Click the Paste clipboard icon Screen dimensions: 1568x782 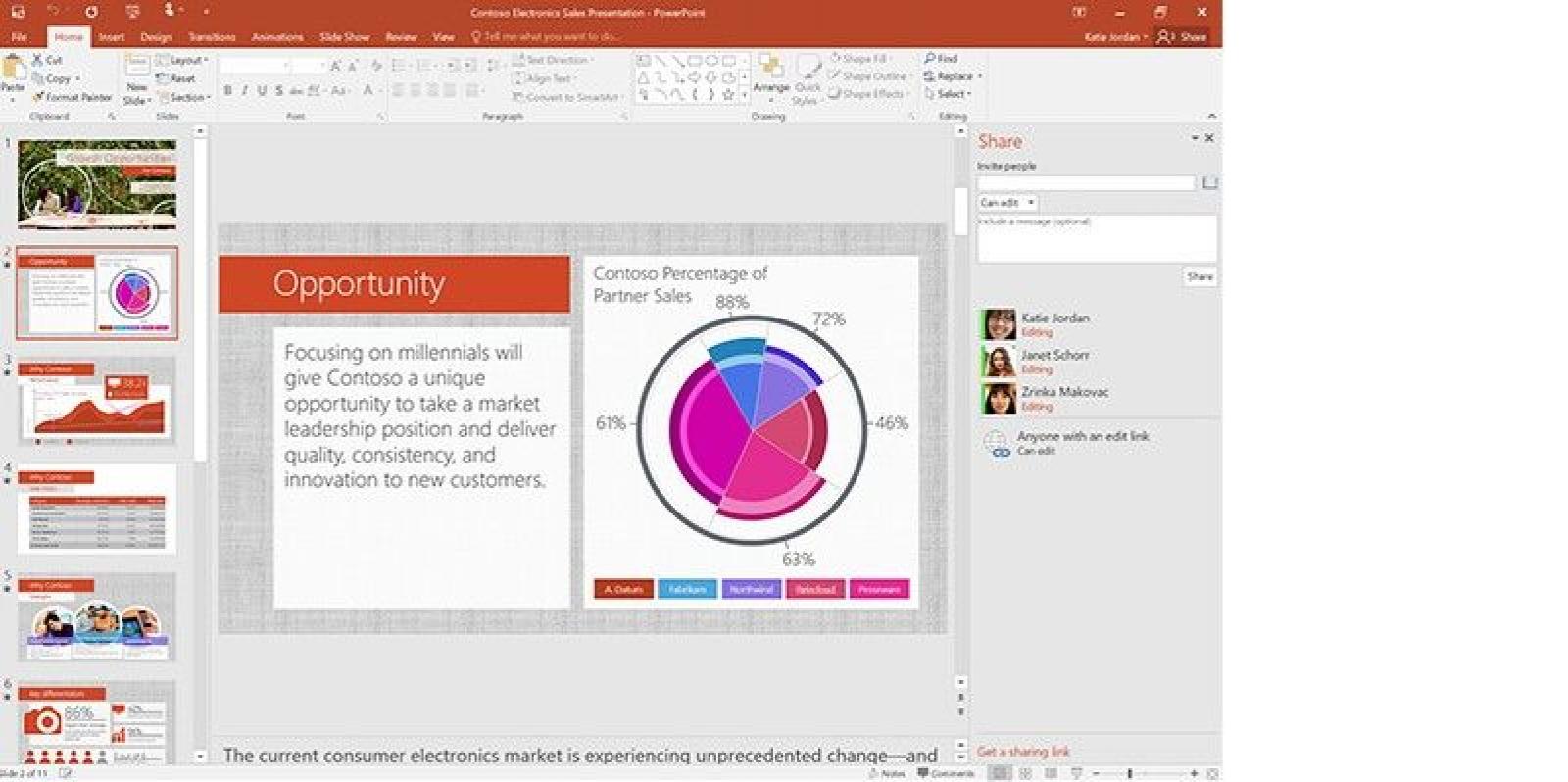coord(13,69)
